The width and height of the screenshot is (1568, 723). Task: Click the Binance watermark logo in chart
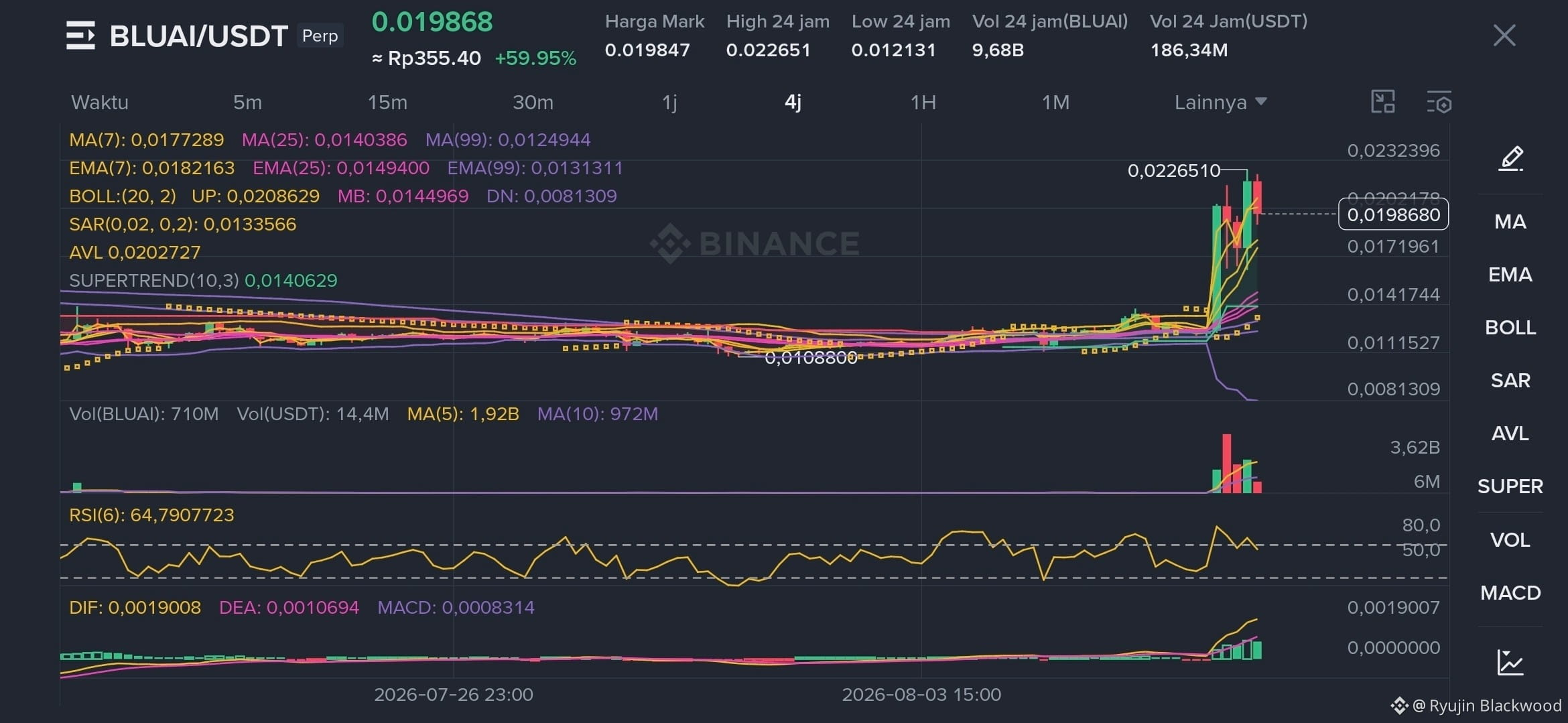tap(670, 243)
